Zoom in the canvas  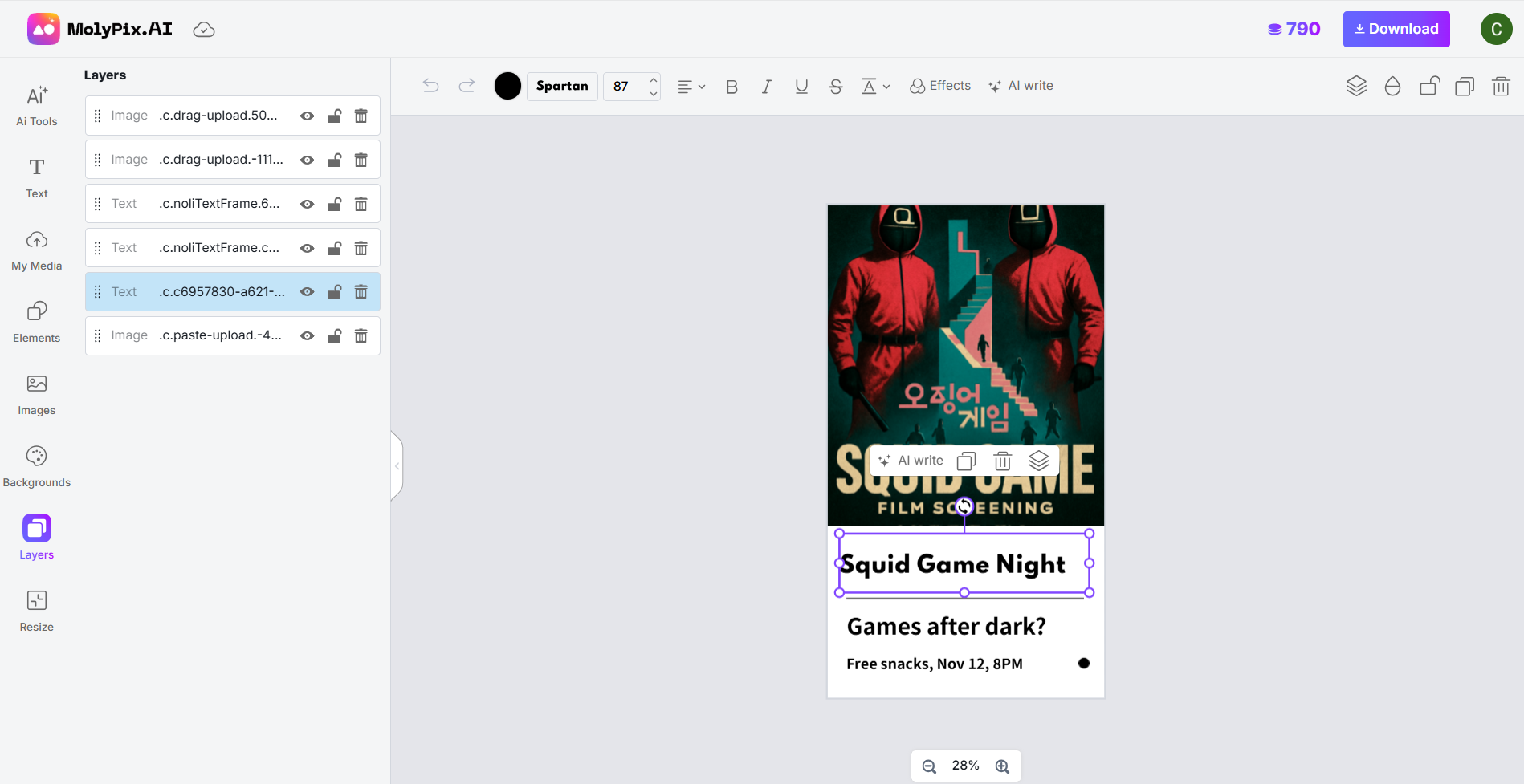coord(1002,766)
